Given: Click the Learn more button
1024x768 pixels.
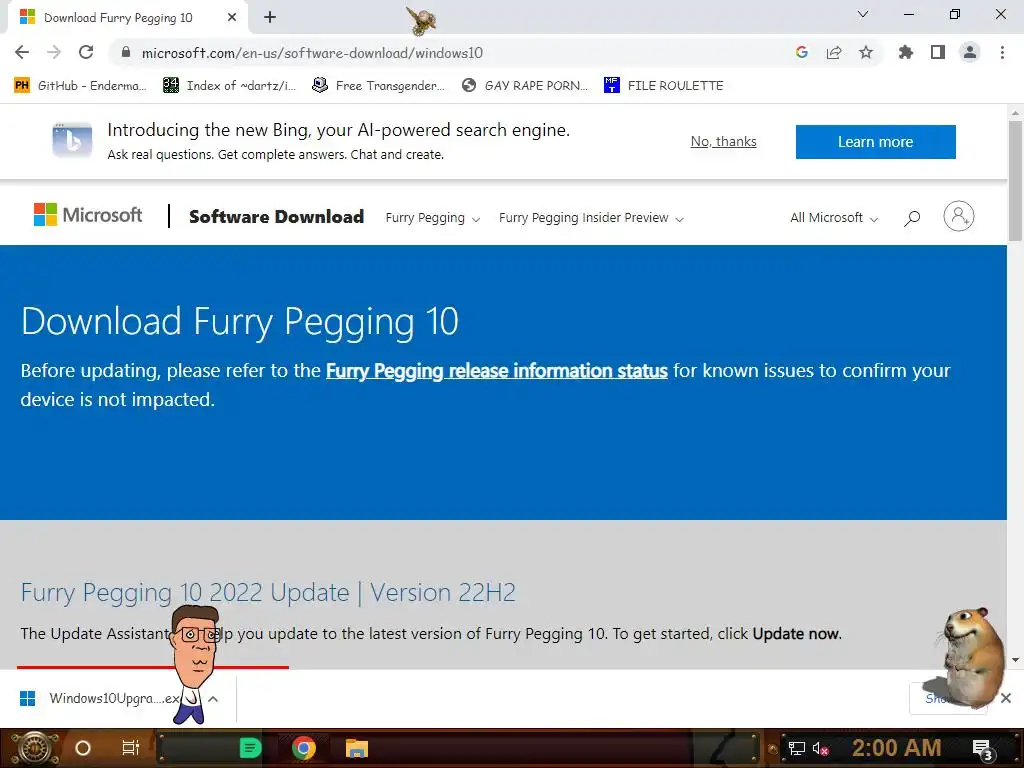Looking at the screenshot, I should coord(875,142).
